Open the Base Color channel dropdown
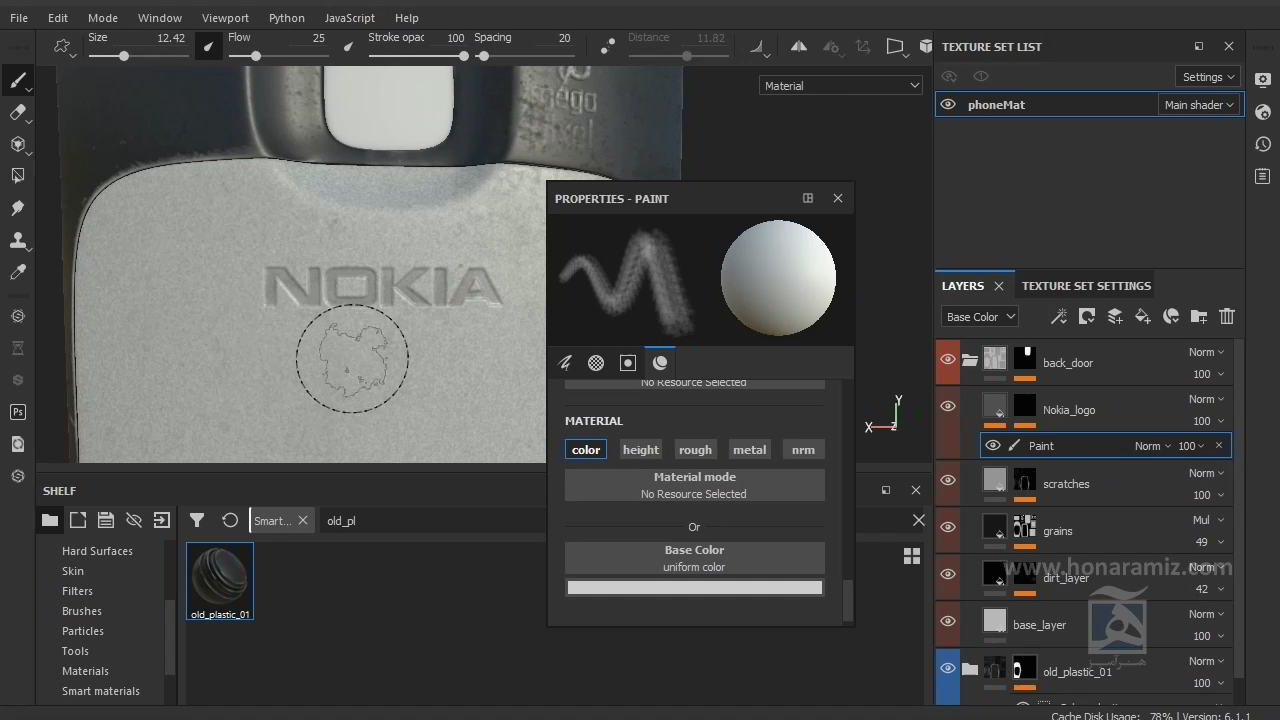Image resolution: width=1280 pixels, height=720 pixels. coord(980,317)
